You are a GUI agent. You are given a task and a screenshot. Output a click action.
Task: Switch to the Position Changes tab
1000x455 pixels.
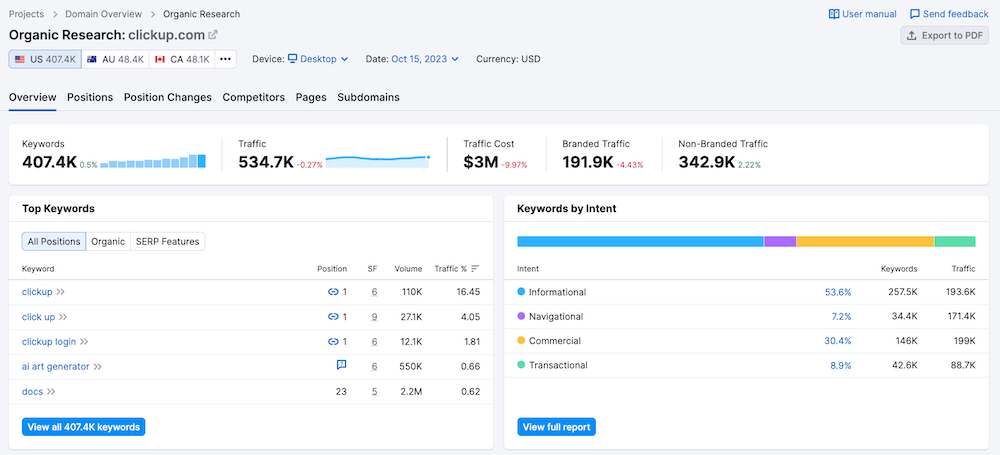coord(168,97)
